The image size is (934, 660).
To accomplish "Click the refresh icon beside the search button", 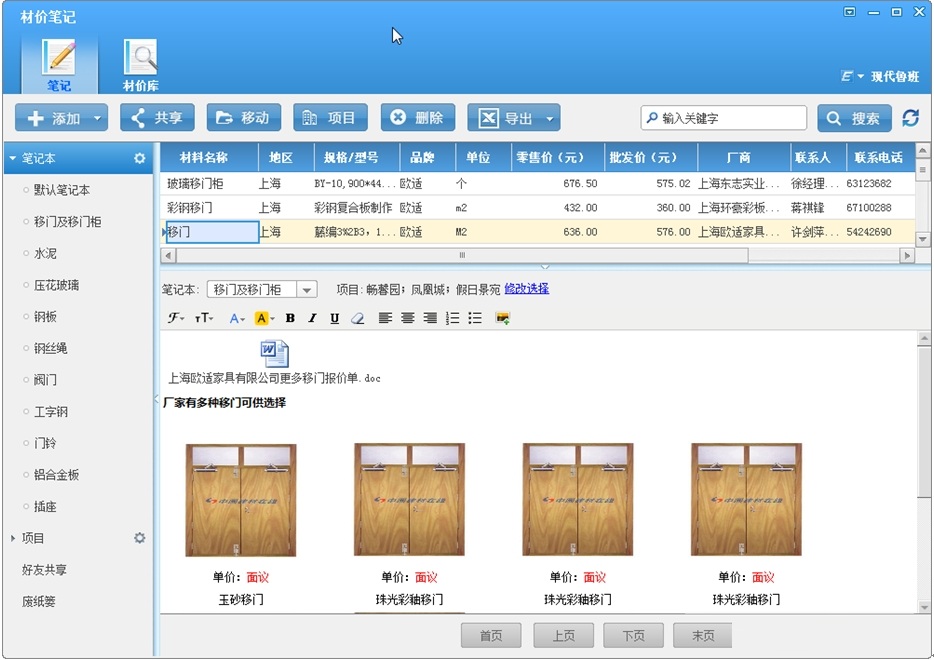I will [x=910, y=118].
